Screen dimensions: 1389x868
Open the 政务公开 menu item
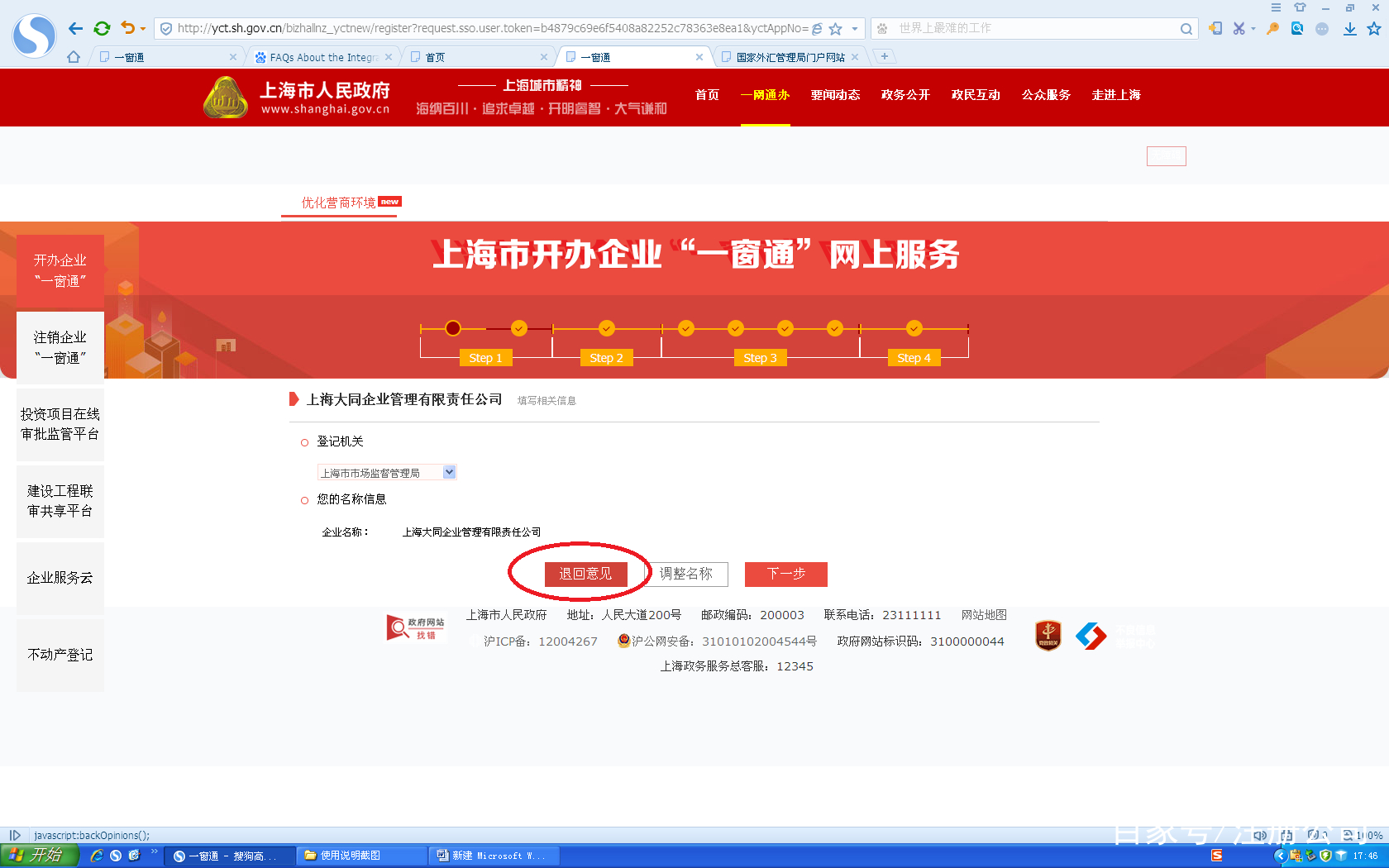pos(905,95)
